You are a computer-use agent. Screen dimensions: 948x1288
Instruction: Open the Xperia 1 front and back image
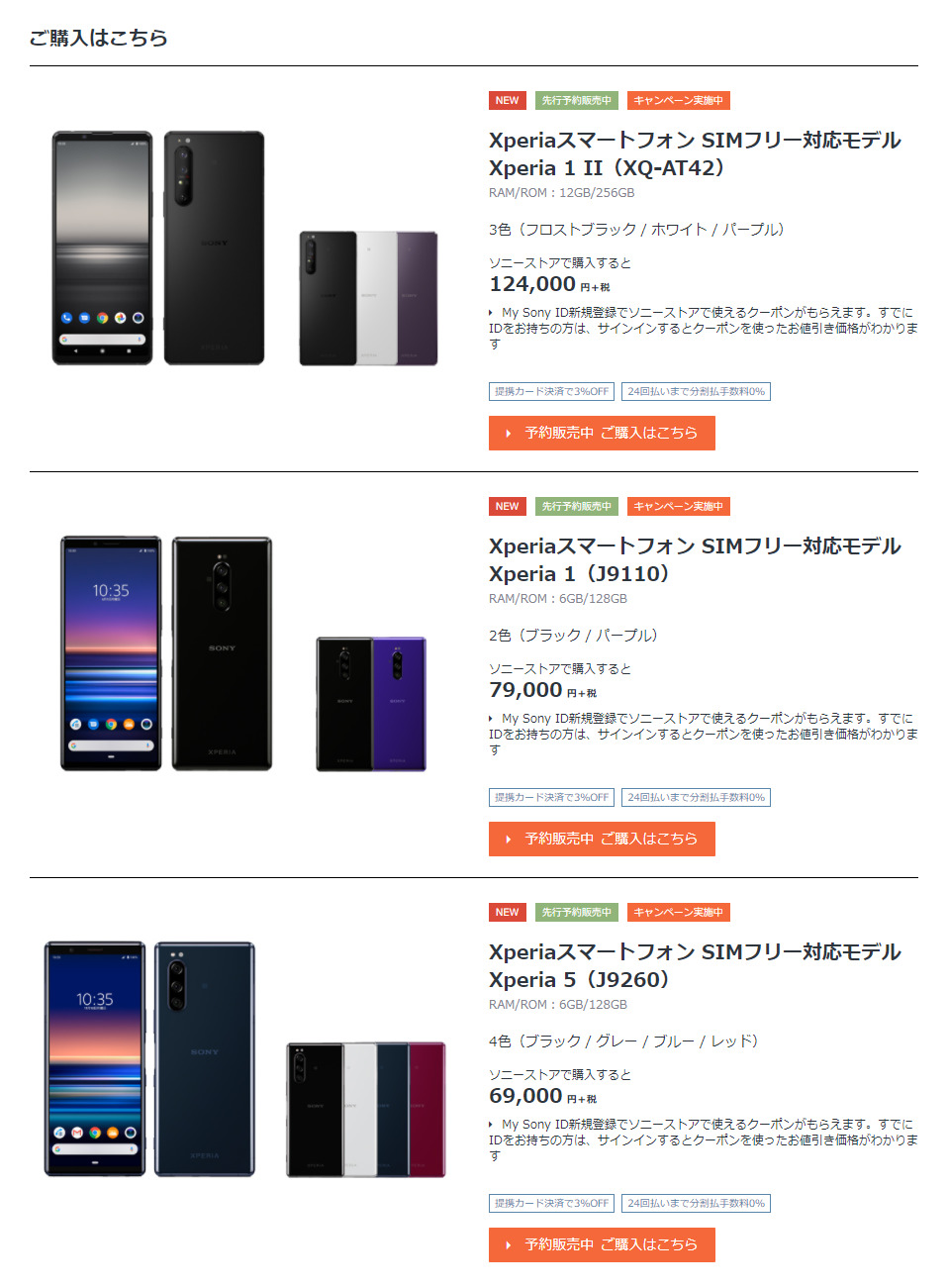point(166,653)
